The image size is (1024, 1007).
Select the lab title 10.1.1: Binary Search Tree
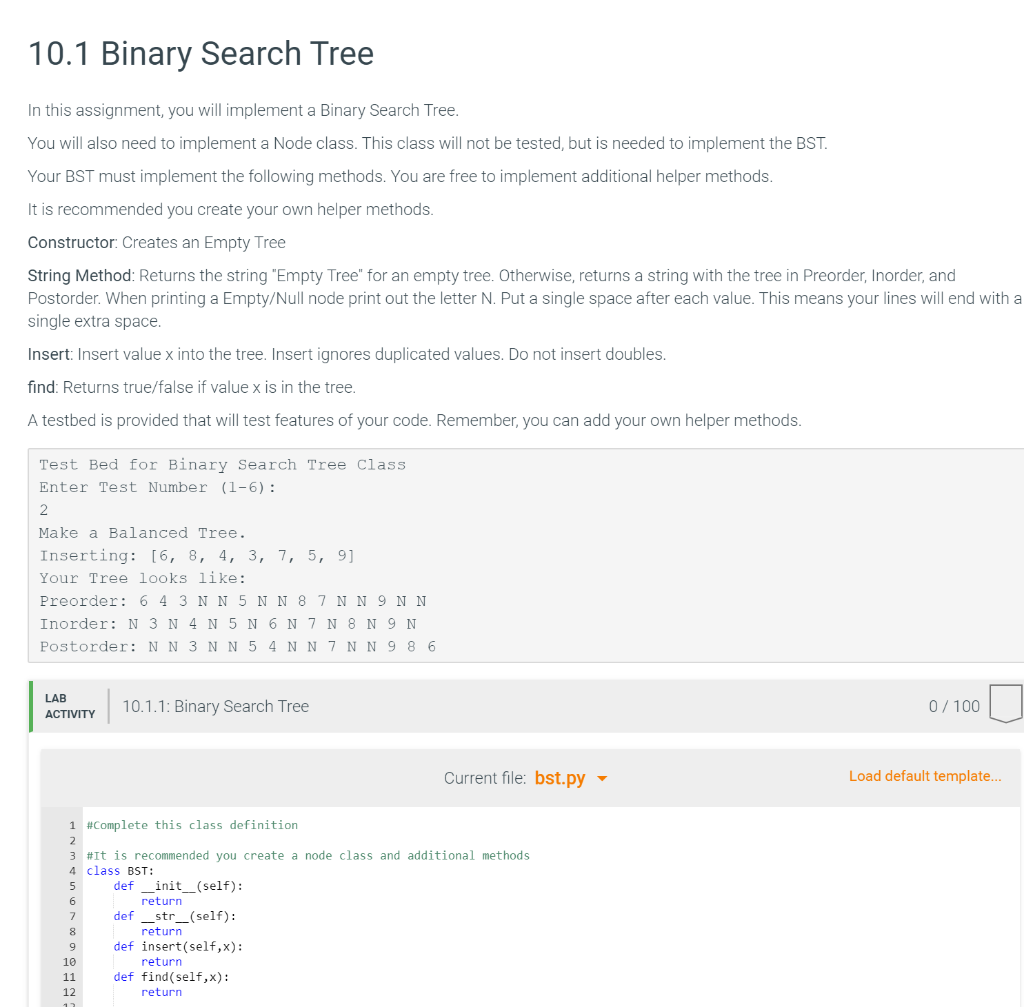pos(214,706)
